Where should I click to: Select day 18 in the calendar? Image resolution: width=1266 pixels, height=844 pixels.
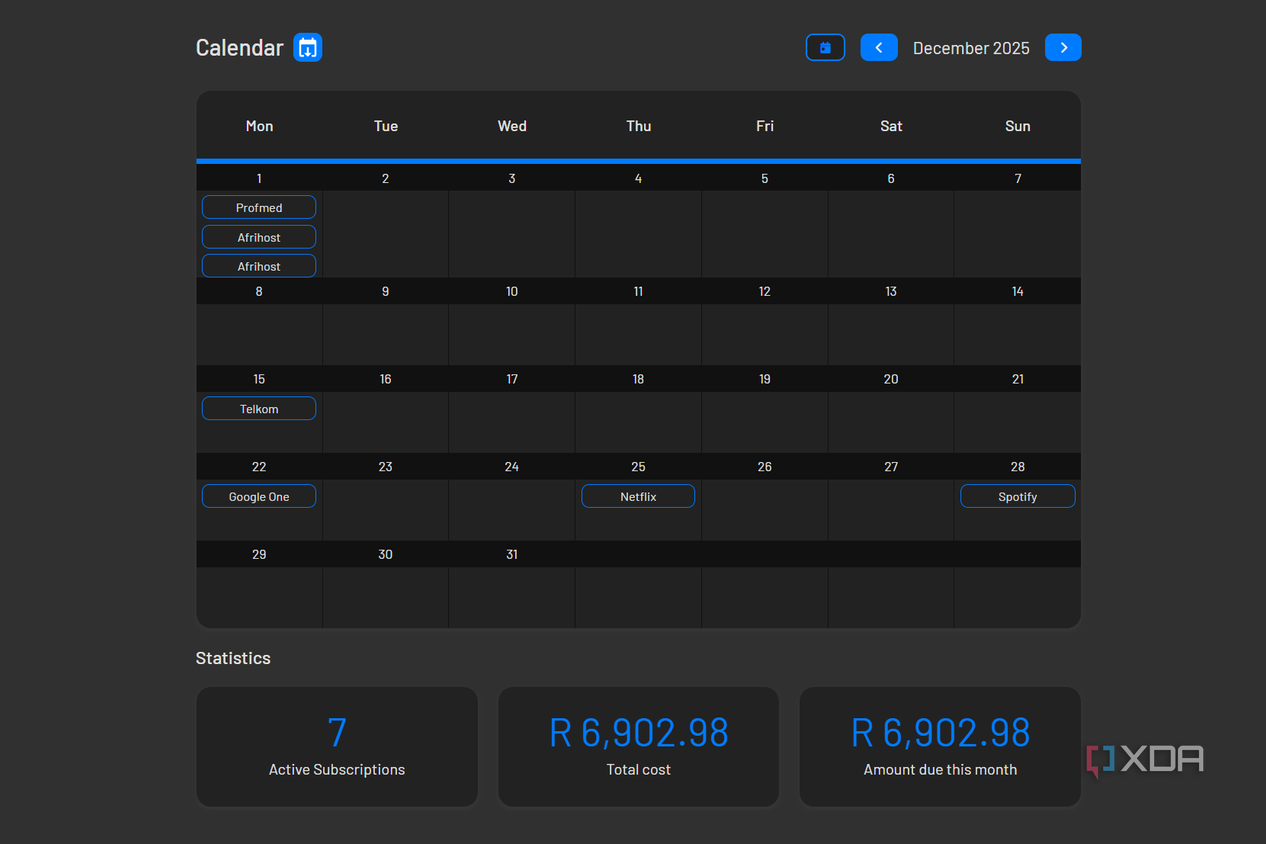638,380
